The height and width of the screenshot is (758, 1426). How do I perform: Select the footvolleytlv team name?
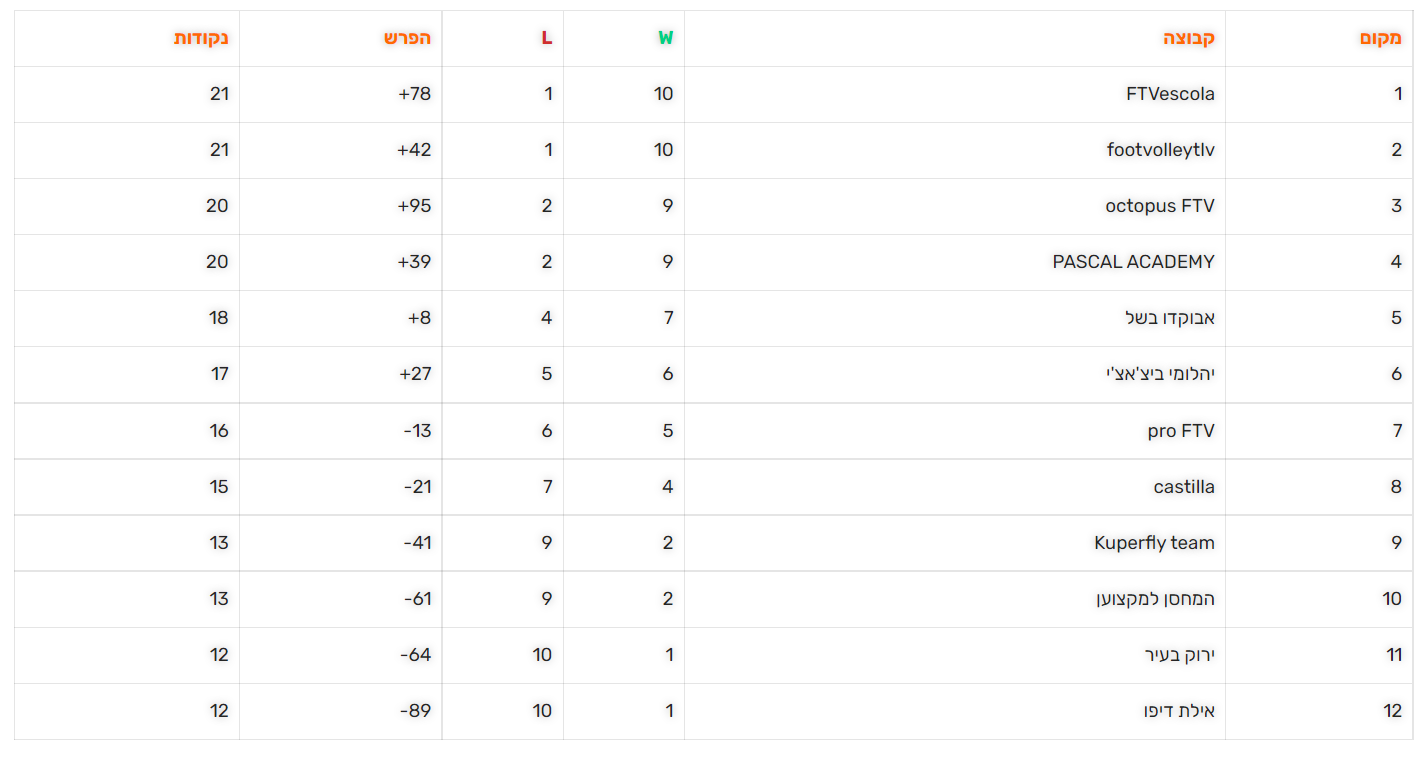[x=1160, y=150]
